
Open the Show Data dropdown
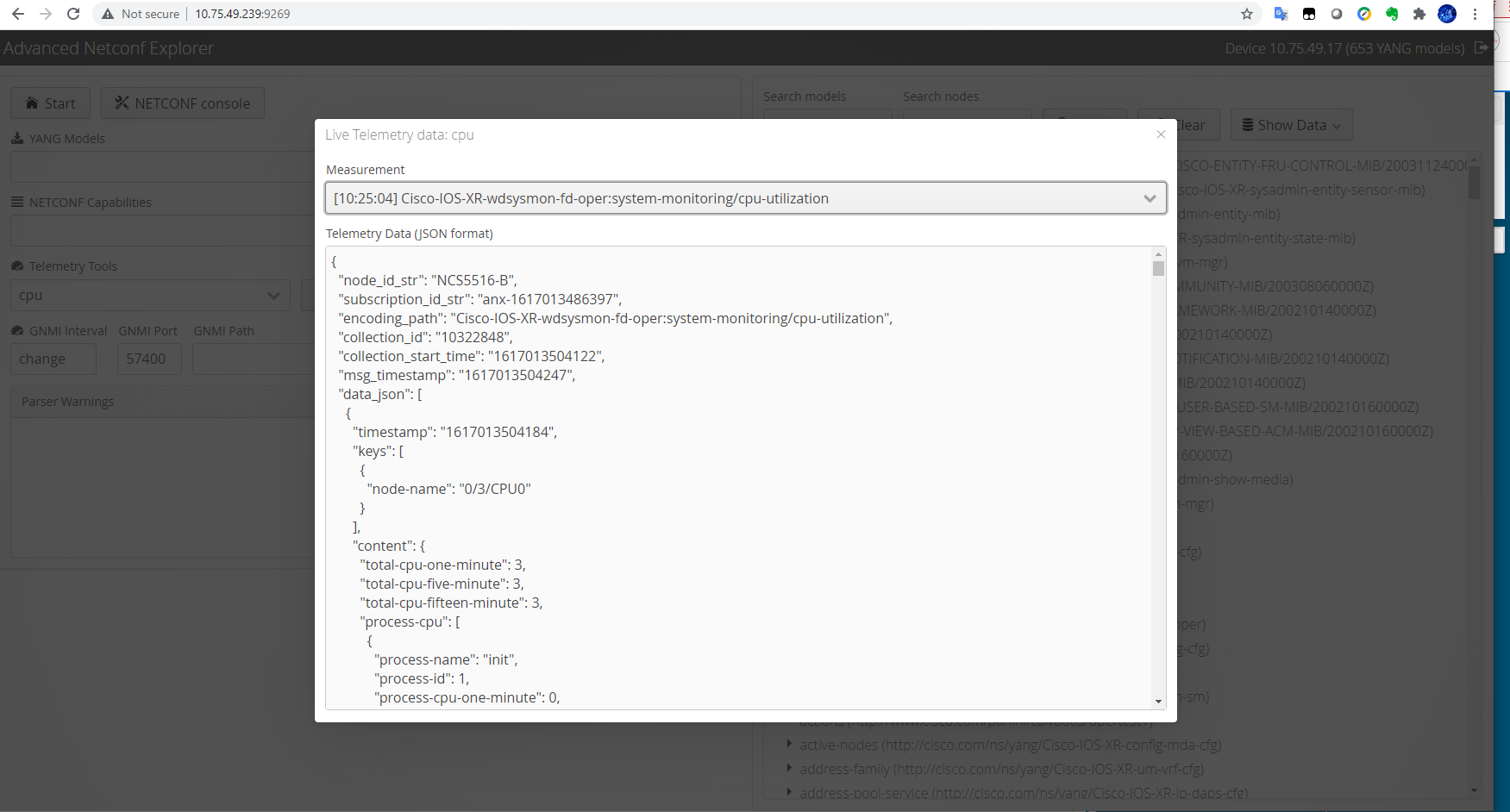[1291, 125]
